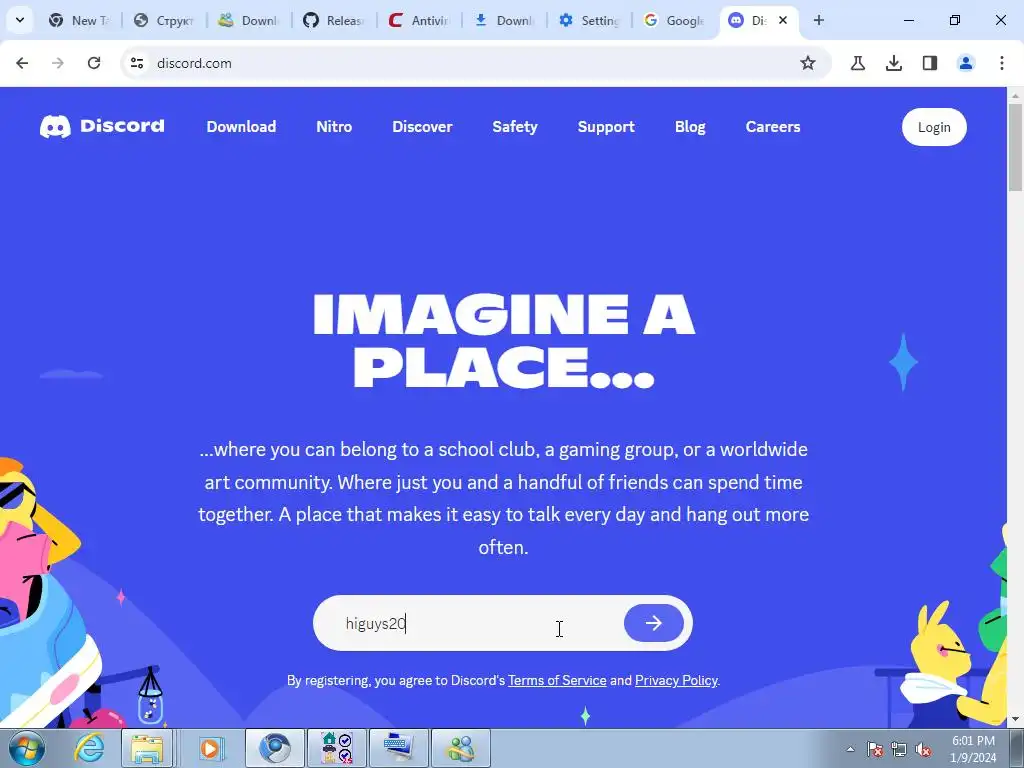
Task: Switch to the Cyrillic-titled globe icon tab
Action: [x=163, y=20]
